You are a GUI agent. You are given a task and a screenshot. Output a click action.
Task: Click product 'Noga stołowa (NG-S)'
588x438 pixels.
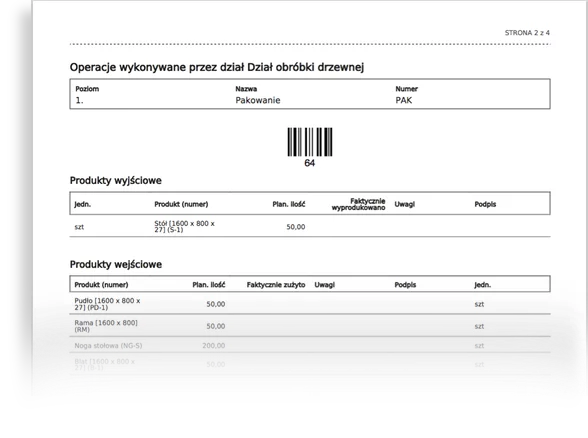[x=108, y=346]
